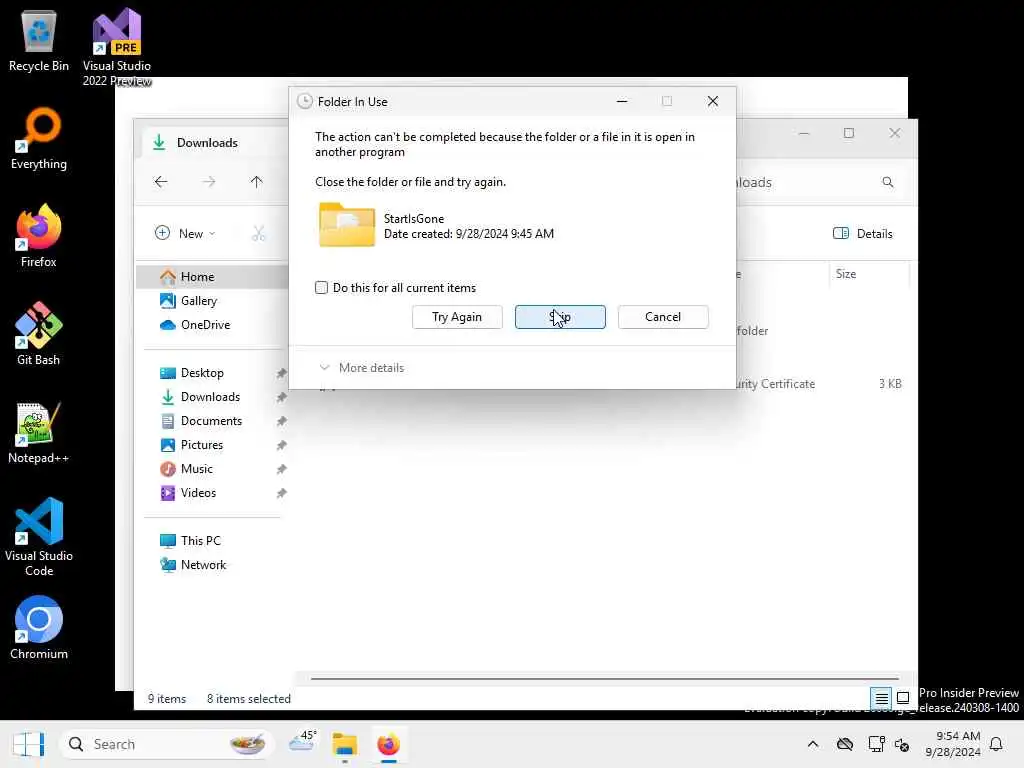Screen dimensions: 1024x768
Task: Expand More details in the dialog
Action: (x=362, y=368)
